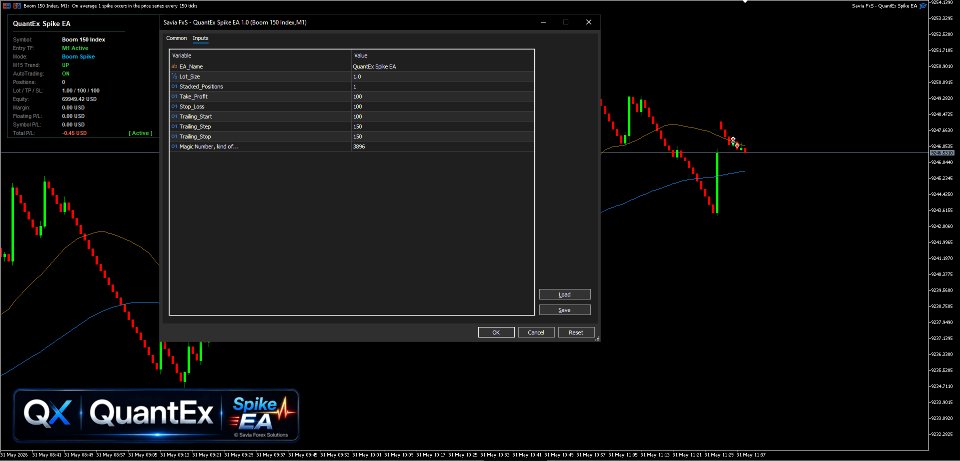Click the Cancel button
The image size is (960, 461).
click(x=536, y=332)
